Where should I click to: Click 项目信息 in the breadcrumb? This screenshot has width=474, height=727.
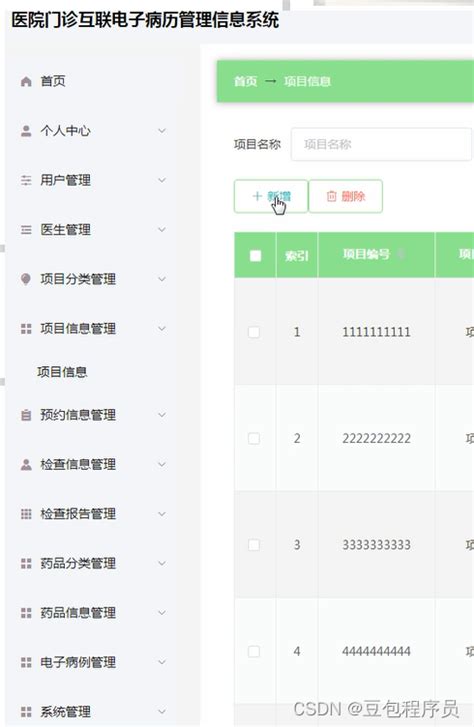pyautogui.click(x=307, y=82)
